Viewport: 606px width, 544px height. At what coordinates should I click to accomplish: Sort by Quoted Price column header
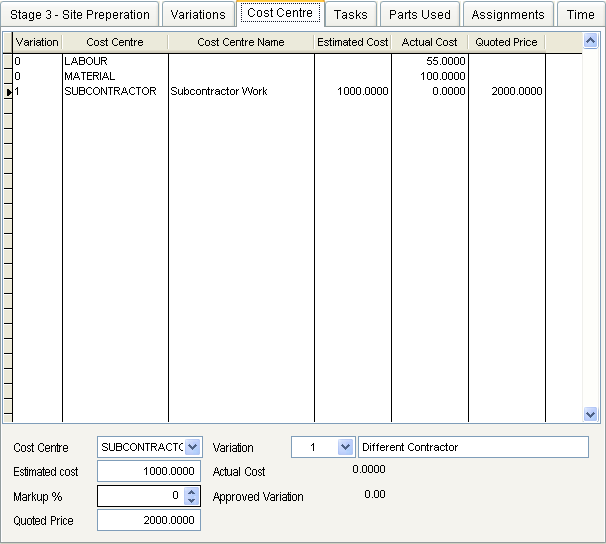coord(506,42)
